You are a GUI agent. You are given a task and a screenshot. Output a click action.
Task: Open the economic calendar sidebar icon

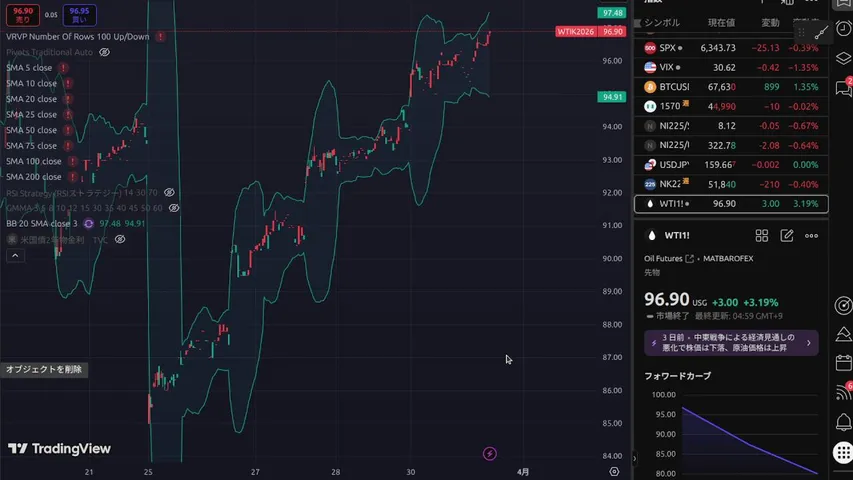843,363
